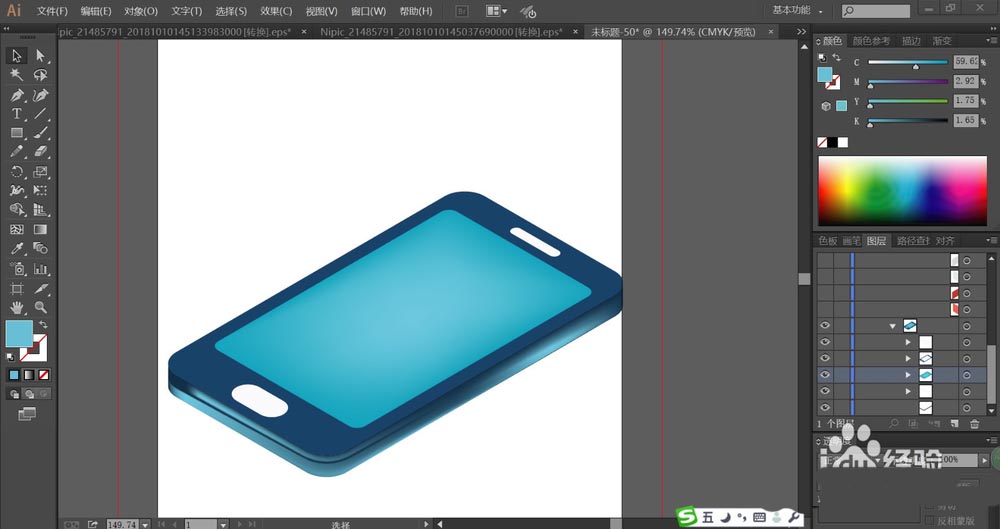Select the Mesh tool
1000x529 pixels.
(x=17, y=230)
